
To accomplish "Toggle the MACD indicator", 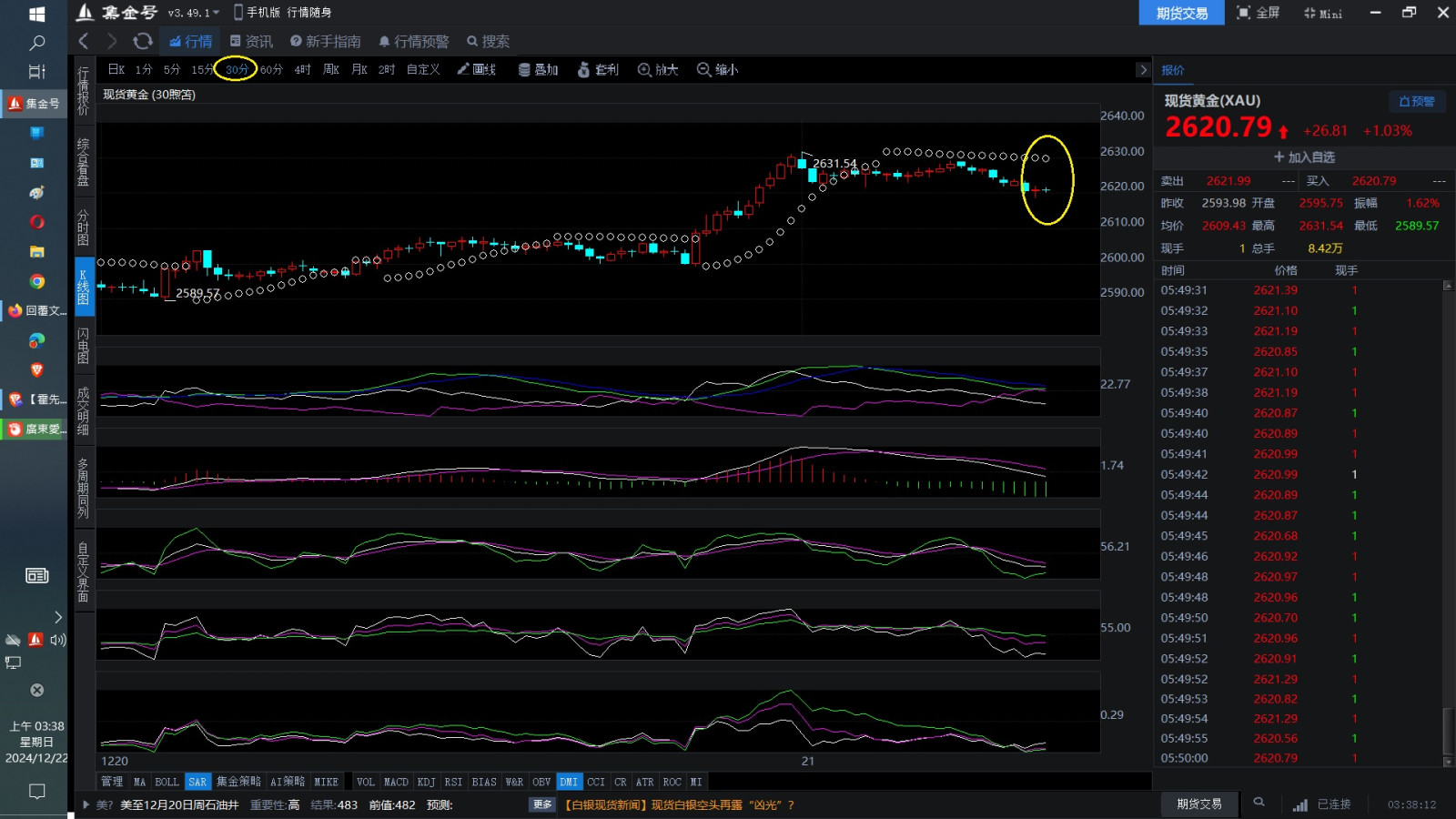I will 396,782.
